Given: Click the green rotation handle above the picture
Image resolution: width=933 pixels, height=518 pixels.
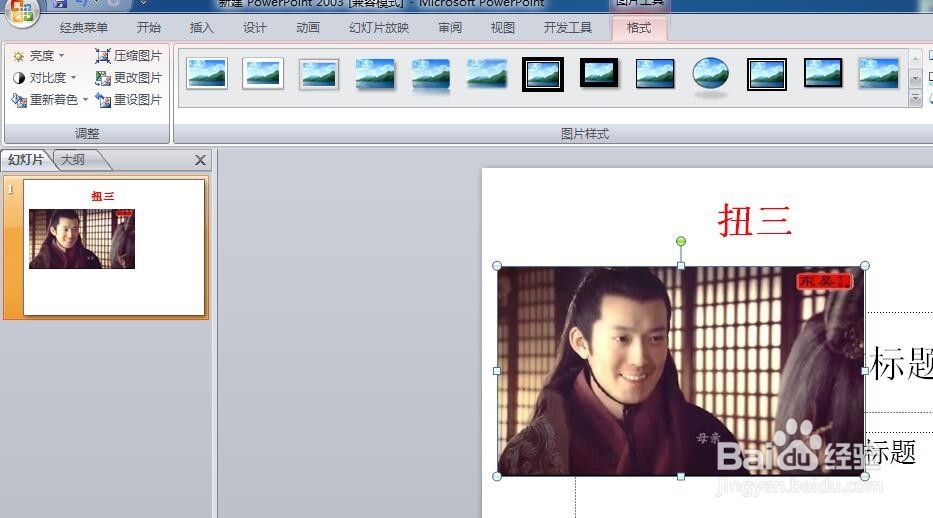Looking at the screenshot, I should coord(681,241).
